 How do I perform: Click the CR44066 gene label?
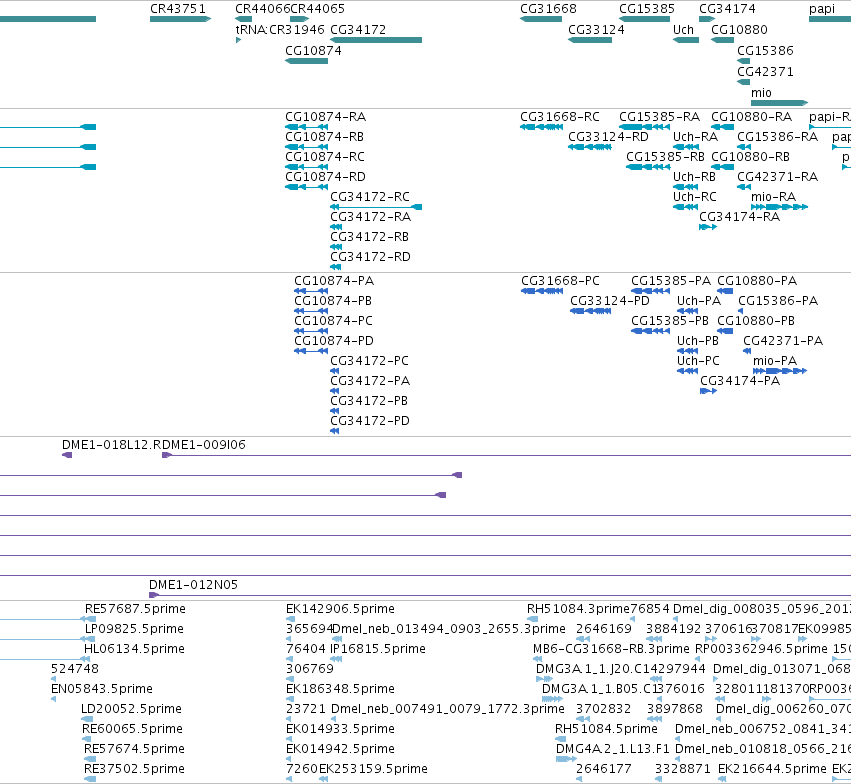point(263,9)
